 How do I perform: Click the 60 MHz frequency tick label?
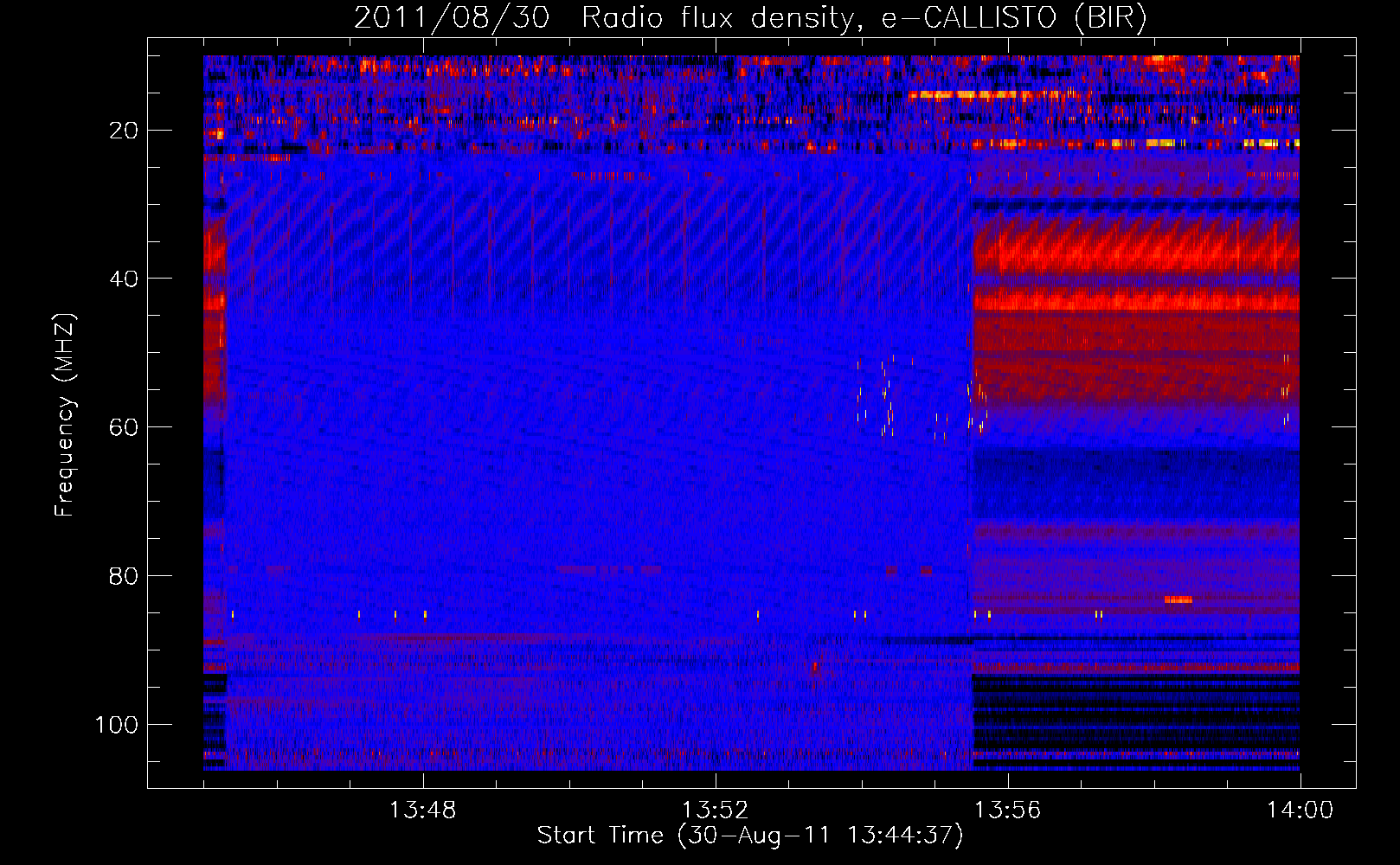point(124,427)
